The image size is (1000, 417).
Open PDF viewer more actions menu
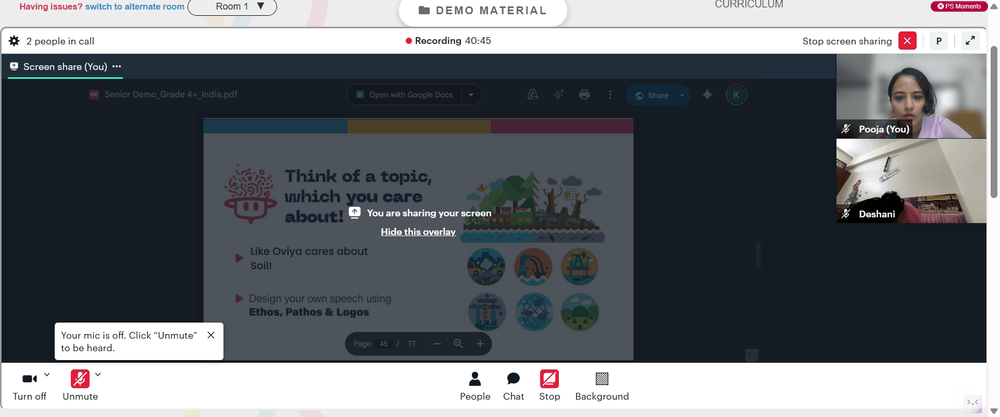610,95
